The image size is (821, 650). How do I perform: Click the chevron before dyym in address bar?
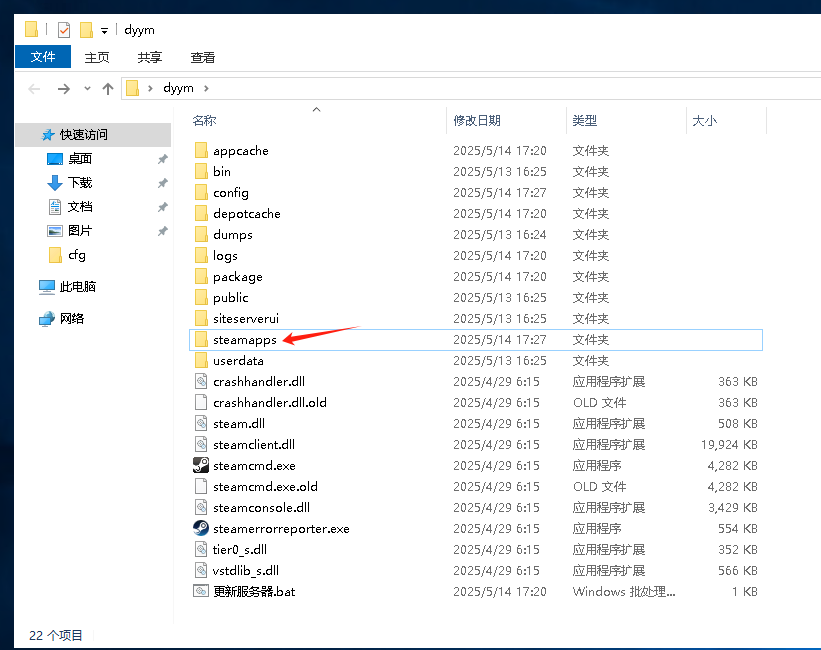pyautogui.click(x=150, y=89)
